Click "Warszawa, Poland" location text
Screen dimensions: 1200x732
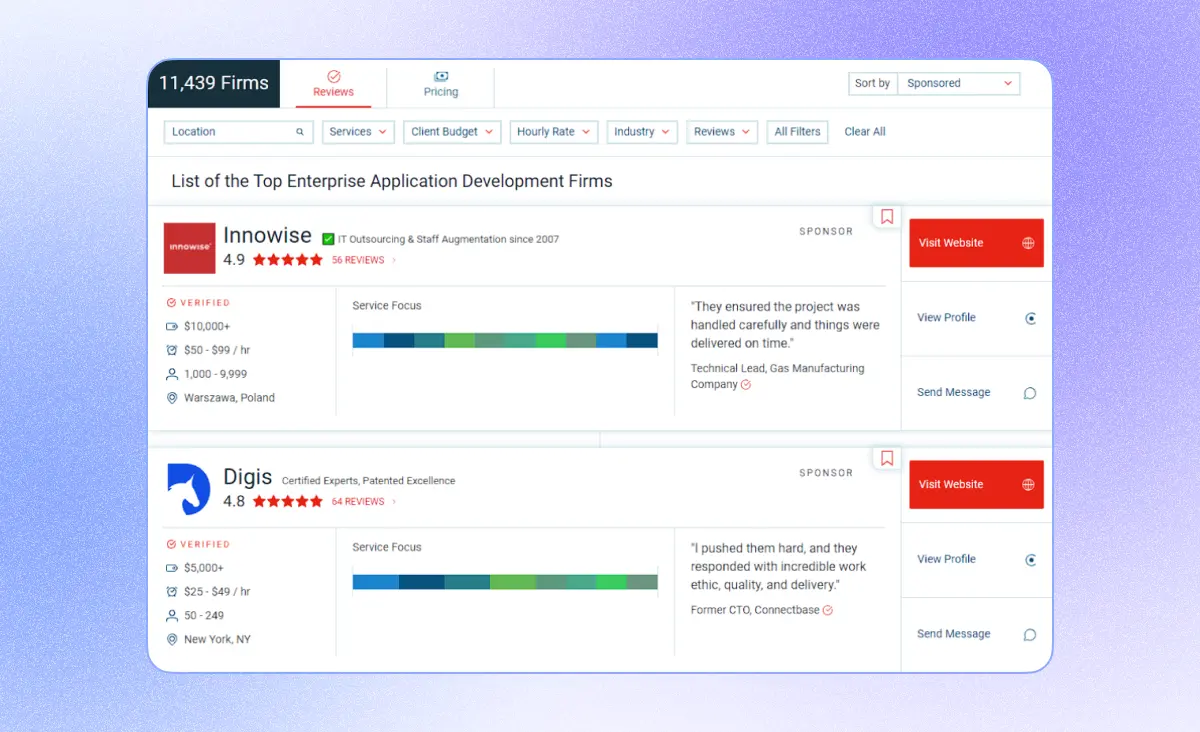click(x=229, y=398)
